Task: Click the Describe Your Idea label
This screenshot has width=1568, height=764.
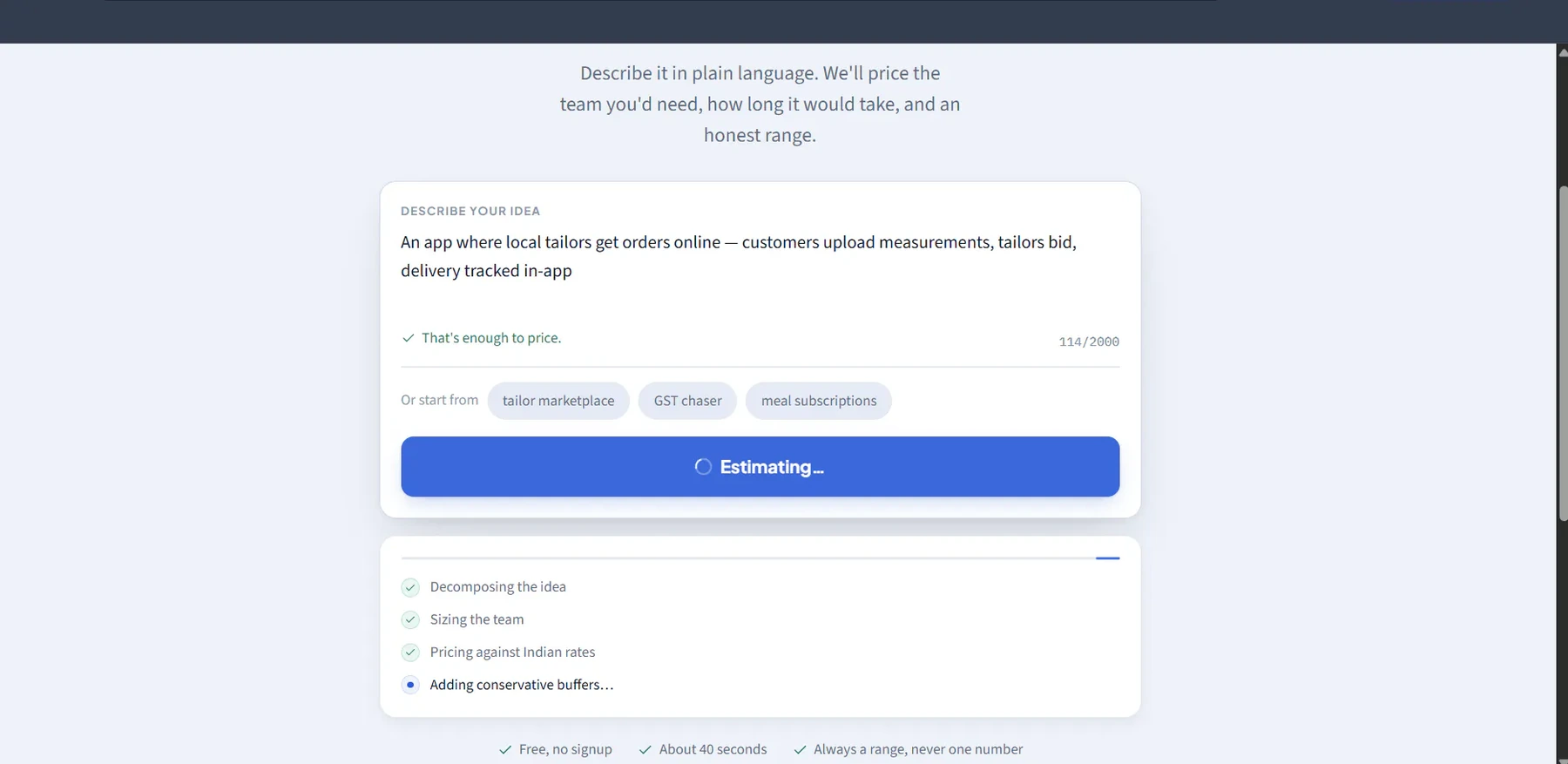Action: [470, 211]
